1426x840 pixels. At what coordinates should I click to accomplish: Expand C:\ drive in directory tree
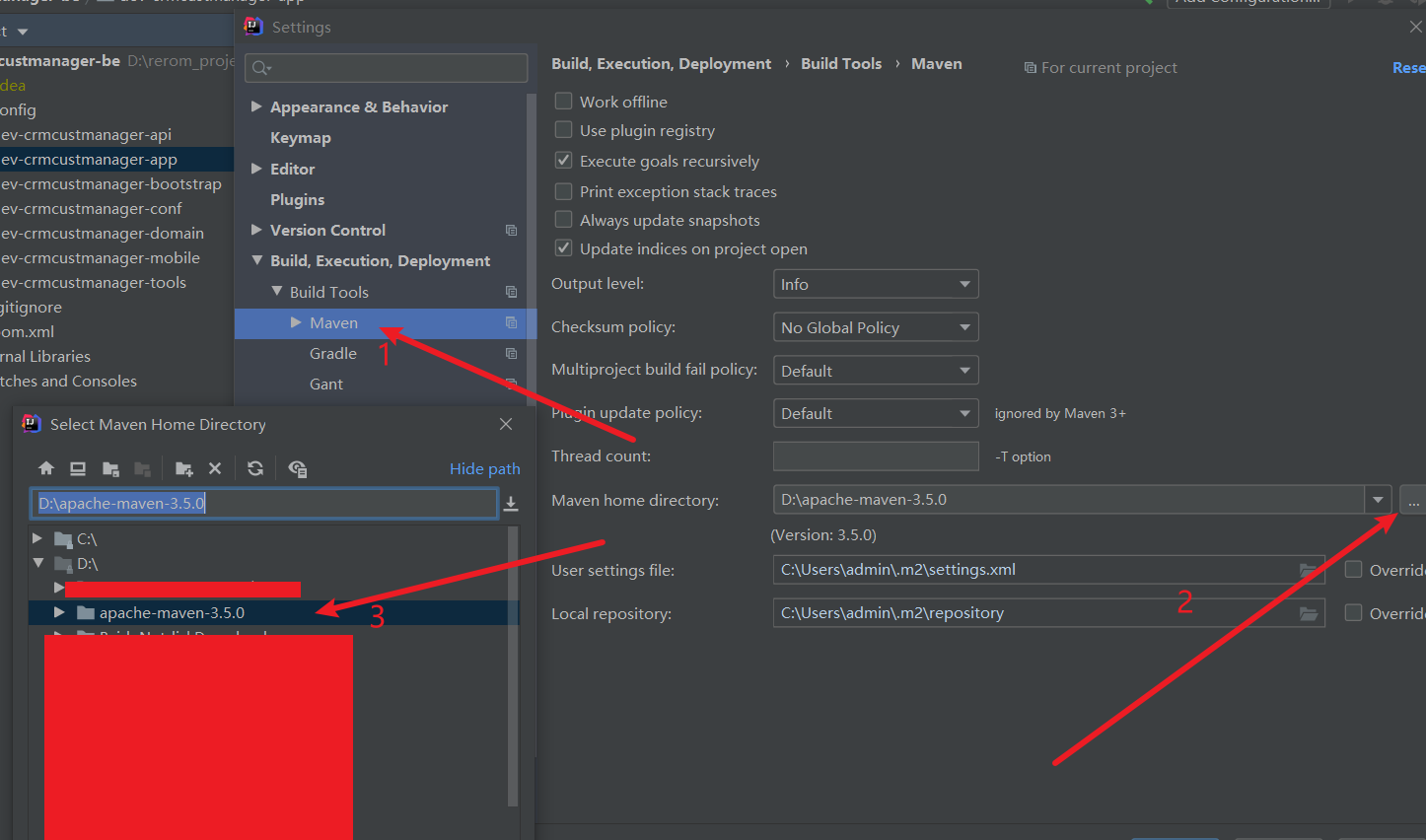(37, 538)
